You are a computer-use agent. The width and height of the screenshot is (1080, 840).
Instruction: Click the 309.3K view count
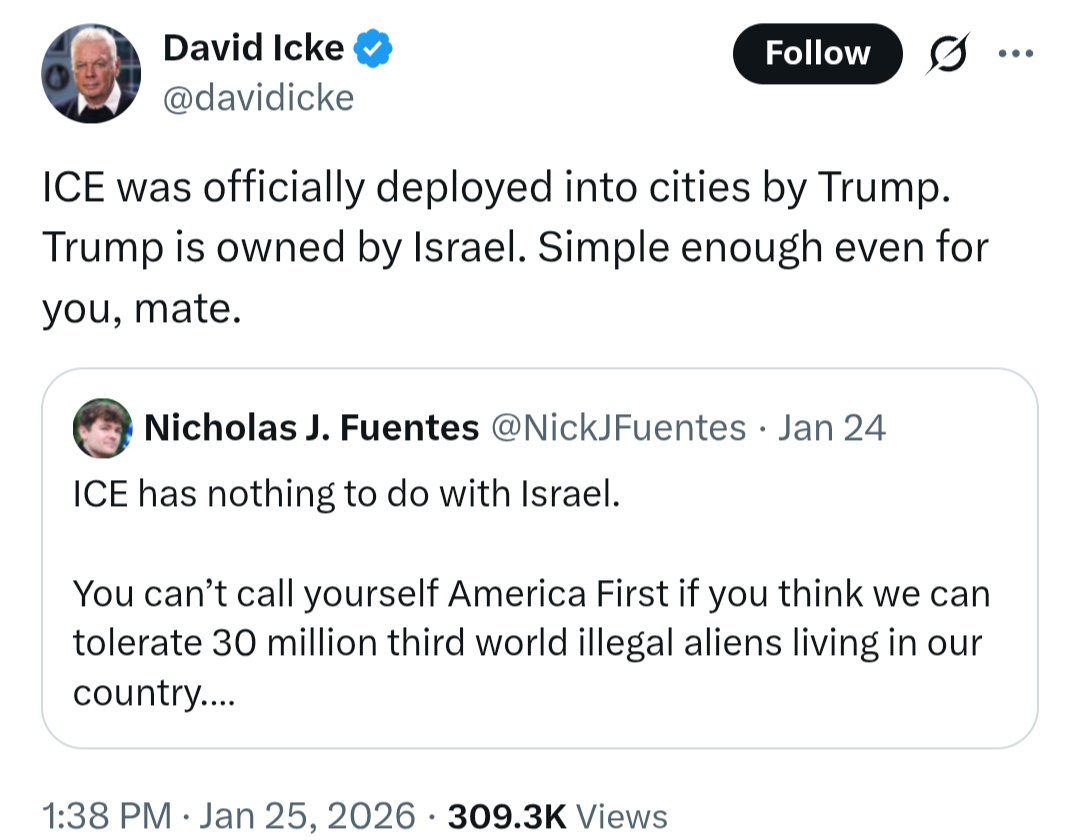[508, 816]
